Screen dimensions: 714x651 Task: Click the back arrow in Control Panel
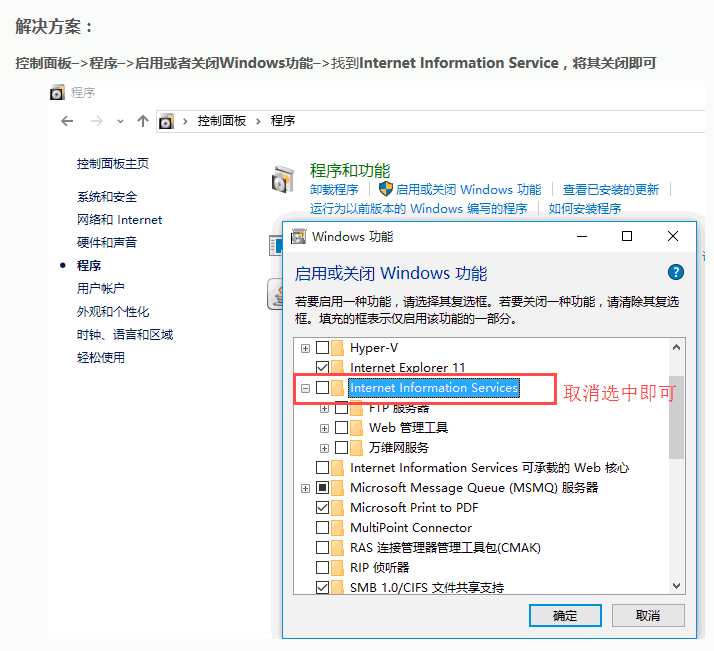pyautogui.click(x=67, y=121)
